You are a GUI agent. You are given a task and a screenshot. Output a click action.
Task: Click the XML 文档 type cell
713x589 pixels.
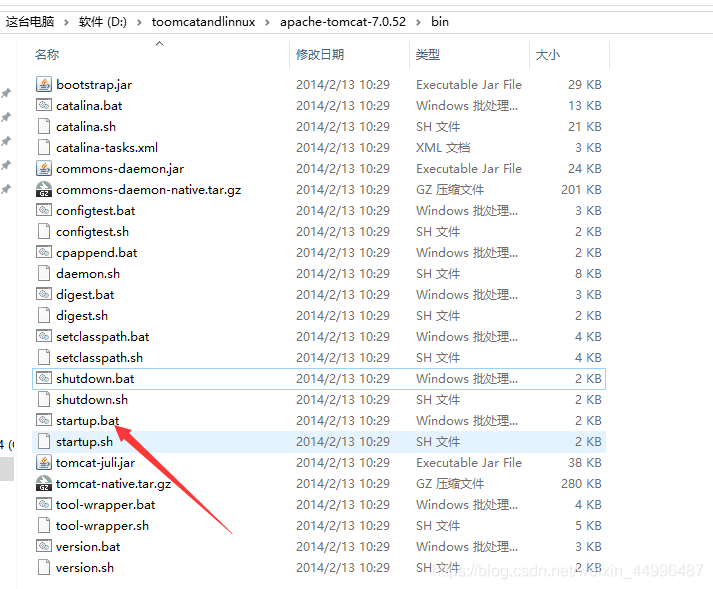tap(443, 148)
